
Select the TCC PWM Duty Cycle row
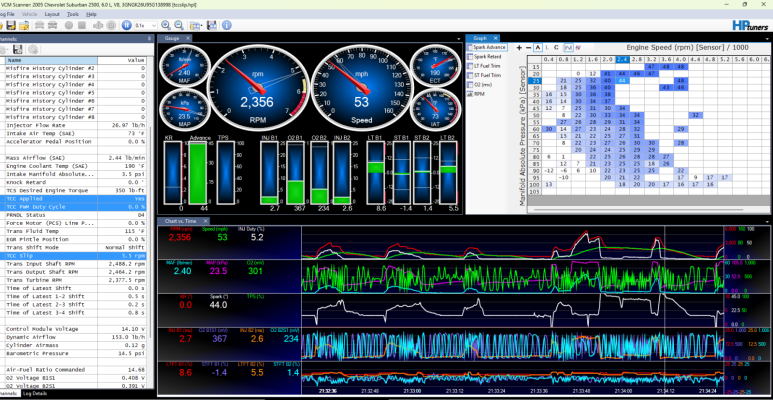click(77, 207)
